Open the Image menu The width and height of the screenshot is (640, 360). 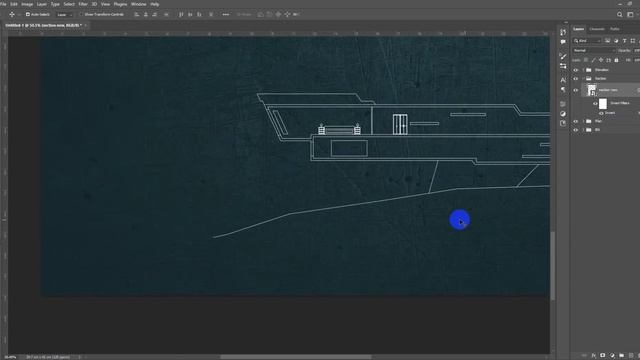[x=27, y=4]
